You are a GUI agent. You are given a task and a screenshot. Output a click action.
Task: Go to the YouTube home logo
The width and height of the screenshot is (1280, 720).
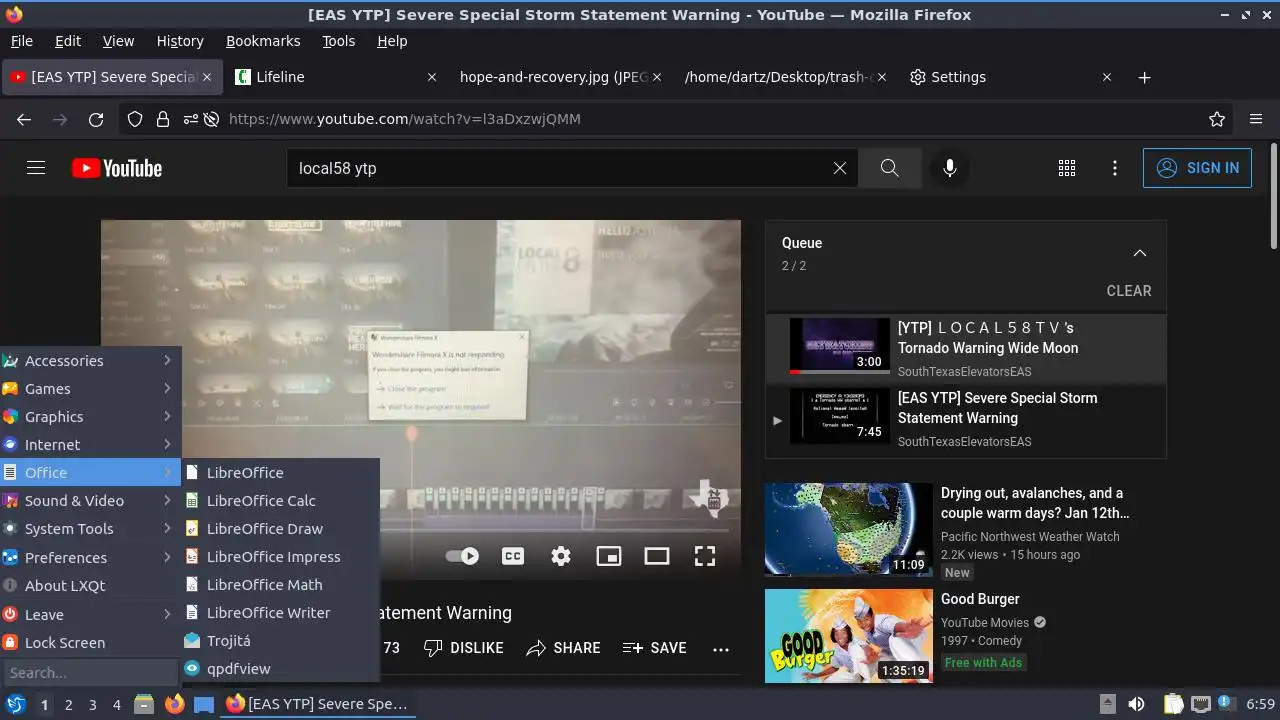coord(117,168)
